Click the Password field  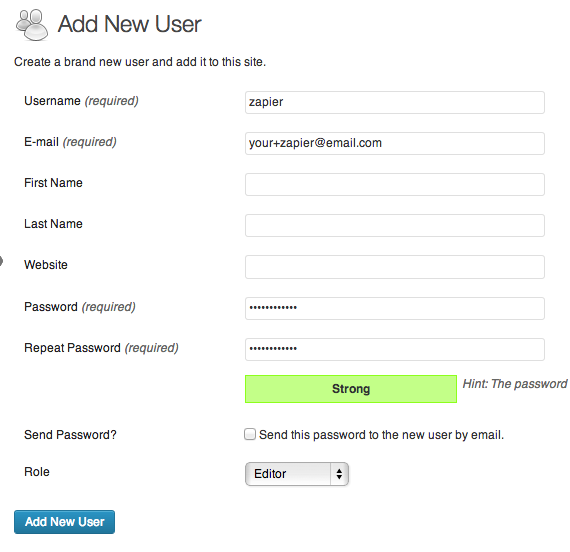click(395, 308)
